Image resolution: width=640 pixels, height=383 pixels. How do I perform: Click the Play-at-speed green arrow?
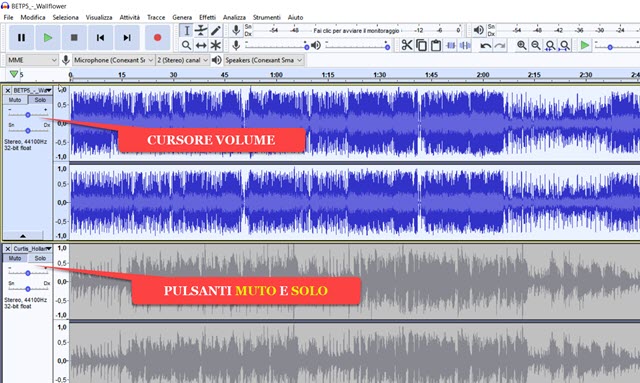point(584,45)
